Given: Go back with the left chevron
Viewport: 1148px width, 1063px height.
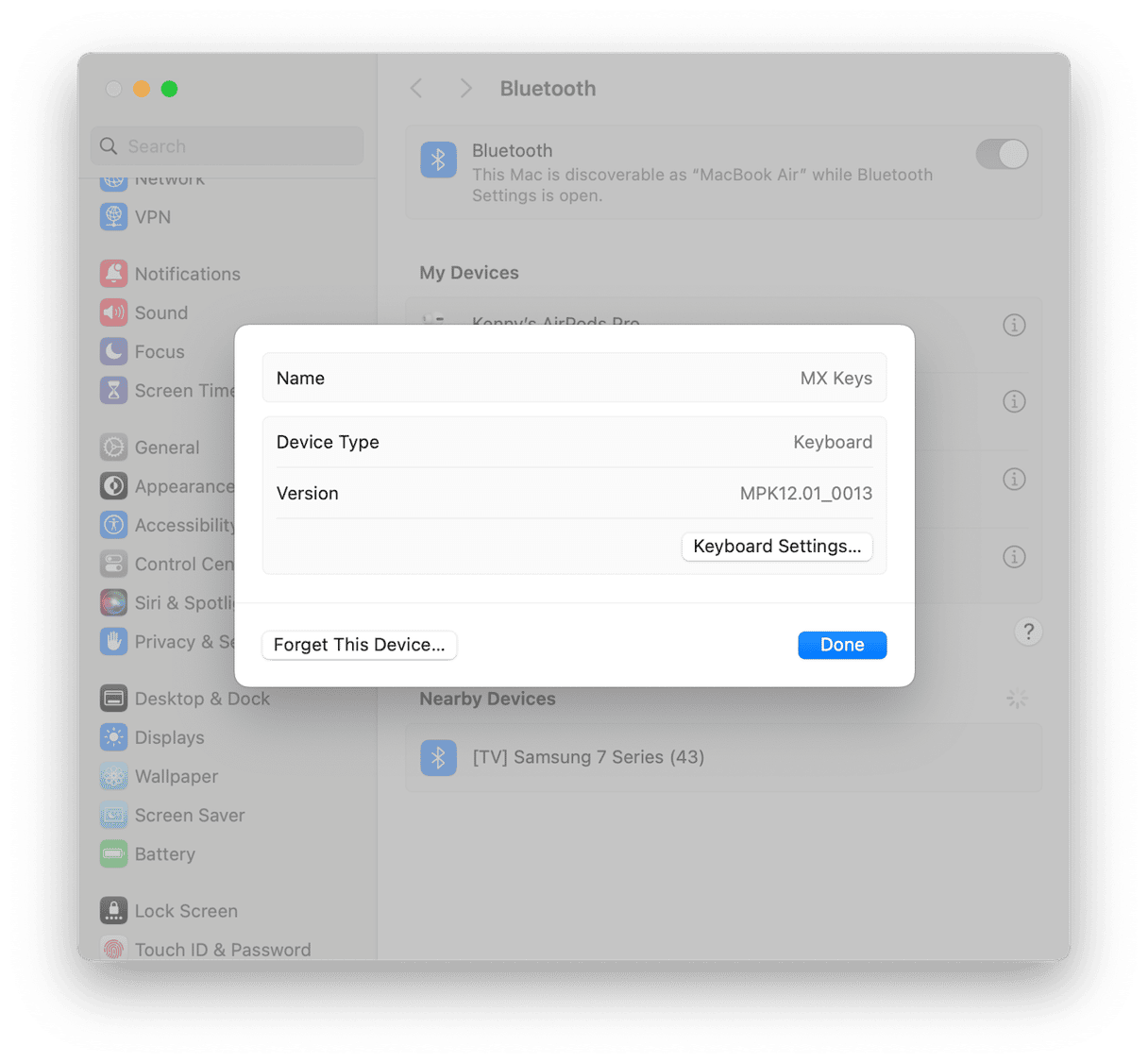Looking at the screenshot, I should pos(416,89).
